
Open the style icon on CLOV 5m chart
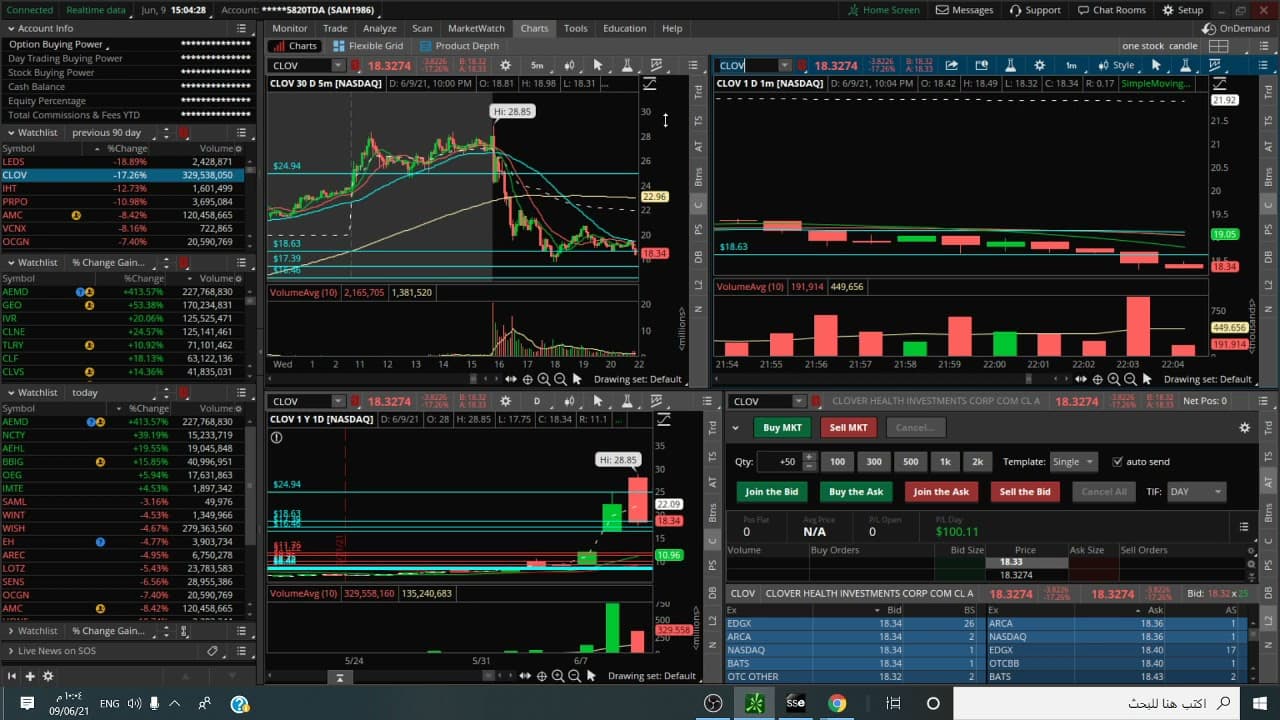coord(569,65)
